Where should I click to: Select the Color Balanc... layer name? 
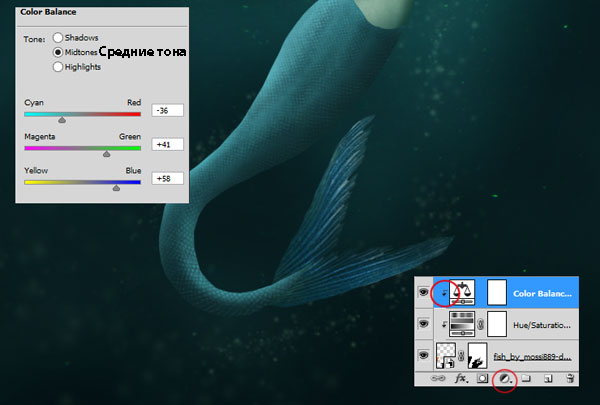542,294
